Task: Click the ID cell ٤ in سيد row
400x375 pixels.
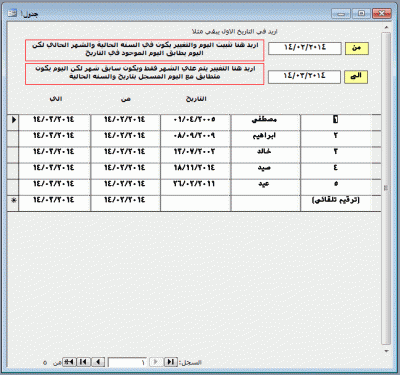Action: coord(336,170)
